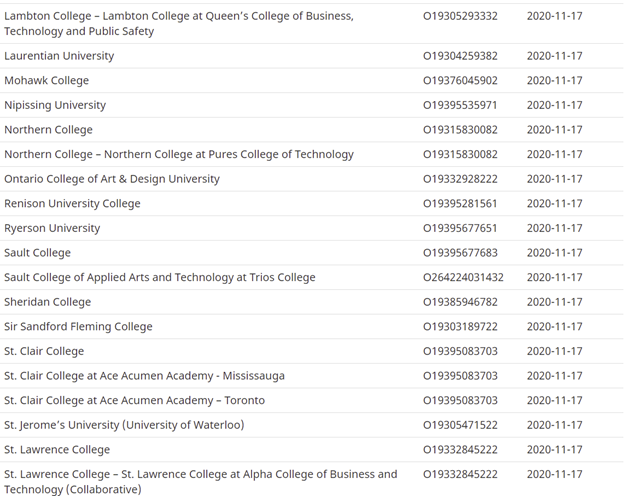
Task: Click the long ID O264224031432
Action: click(x=463, y=277)
